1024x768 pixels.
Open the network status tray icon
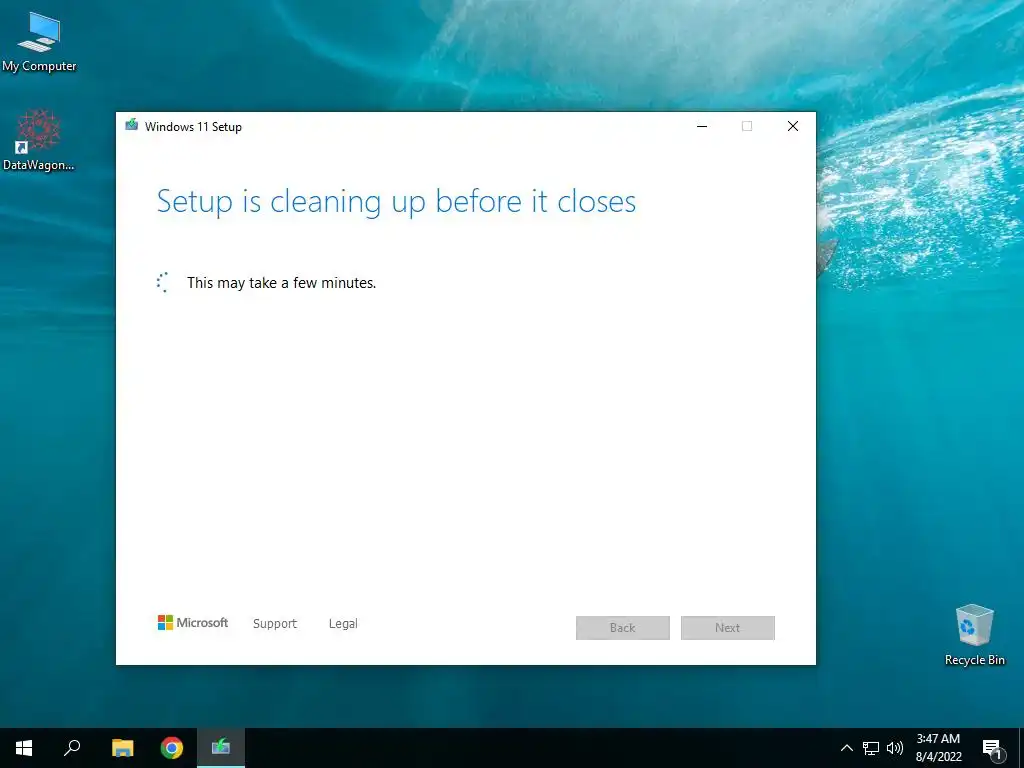pos(871,748)
